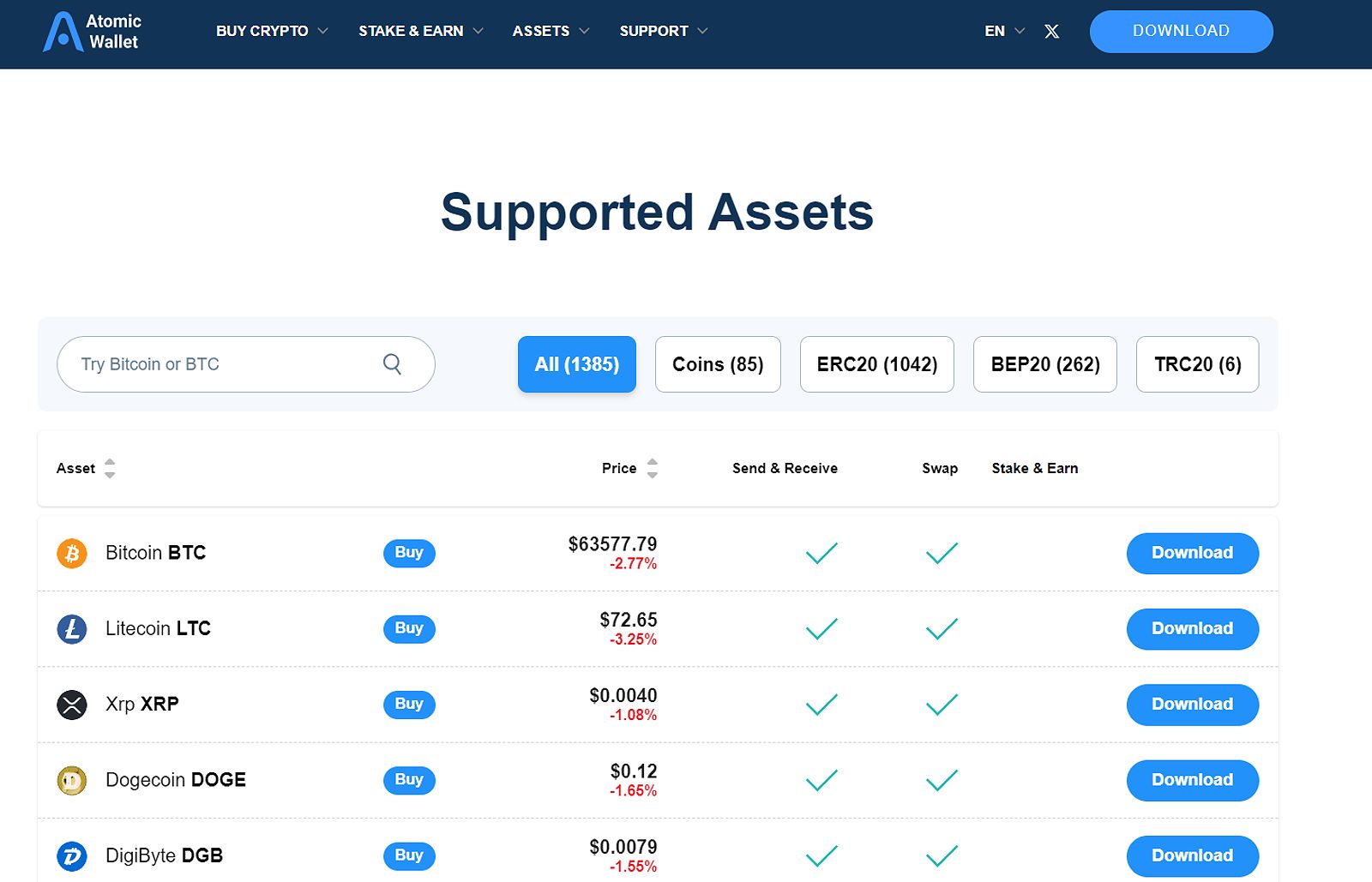Click Litecoin Swap checkmark

tap(942, 629)
